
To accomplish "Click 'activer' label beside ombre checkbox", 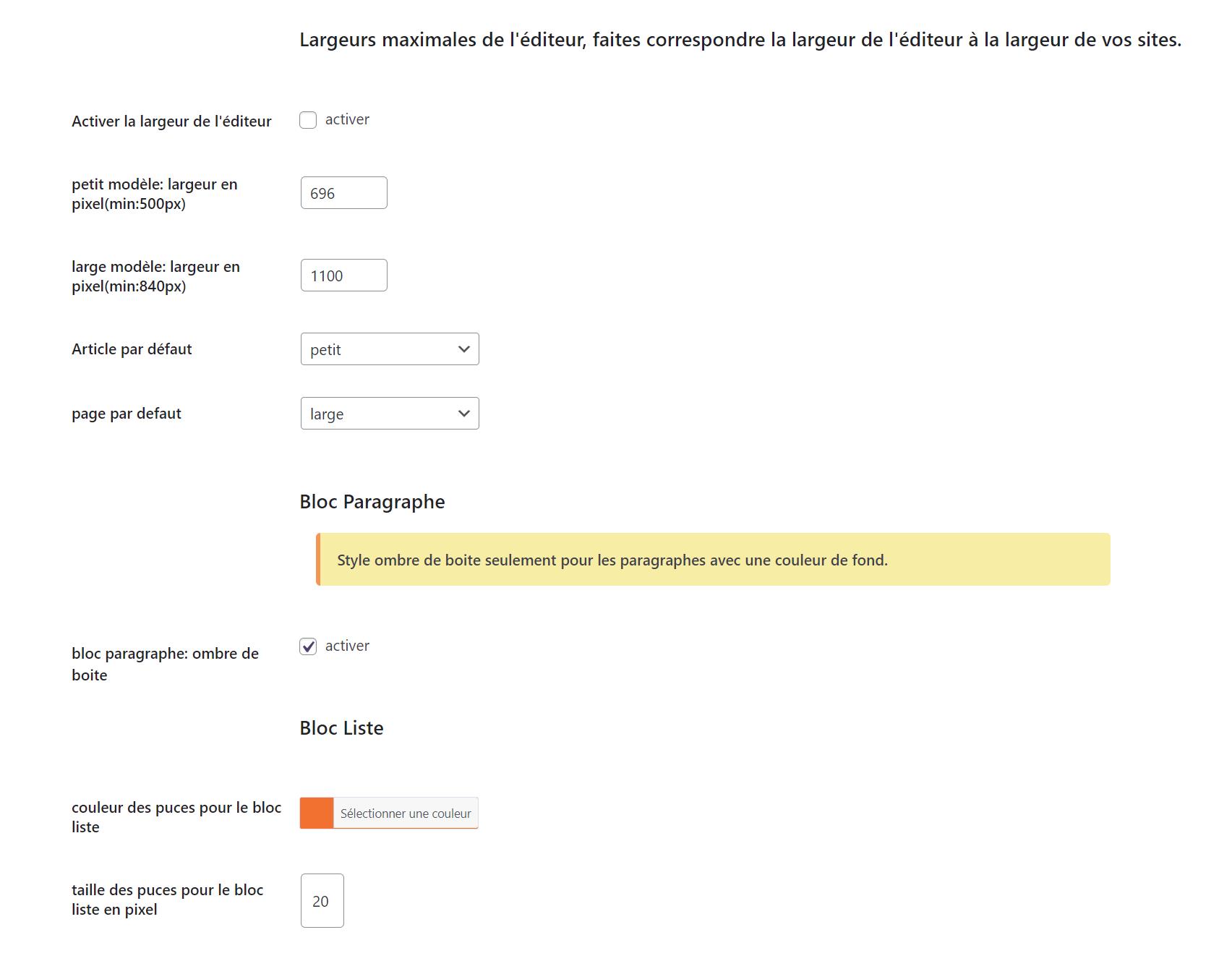I will 347,646.
